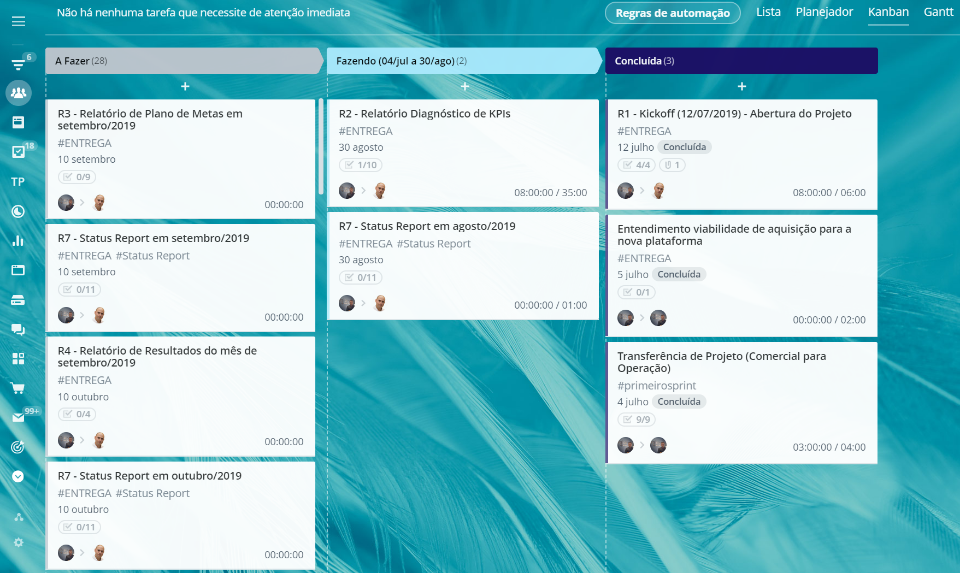Select the Fazendo (04/jul a 30/ago) header
The image size is (960, 573).
464,61
